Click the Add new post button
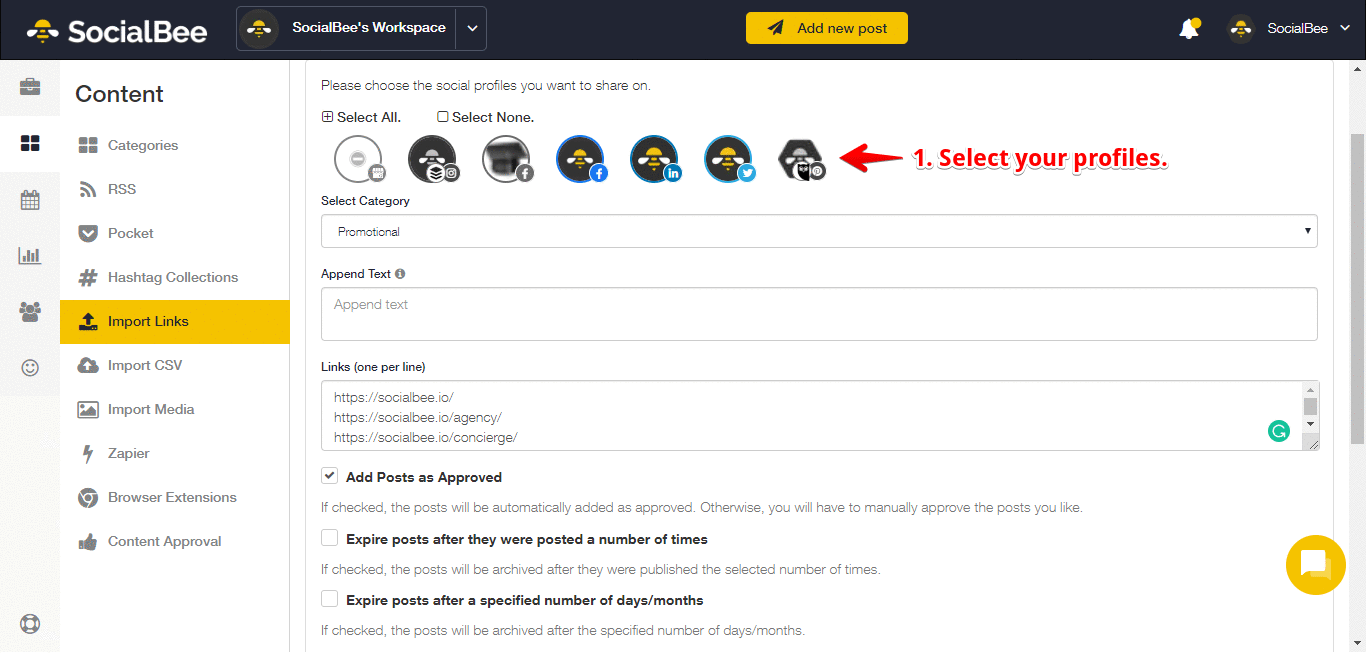The image size is (1366, 655). (x=827, y=28)
